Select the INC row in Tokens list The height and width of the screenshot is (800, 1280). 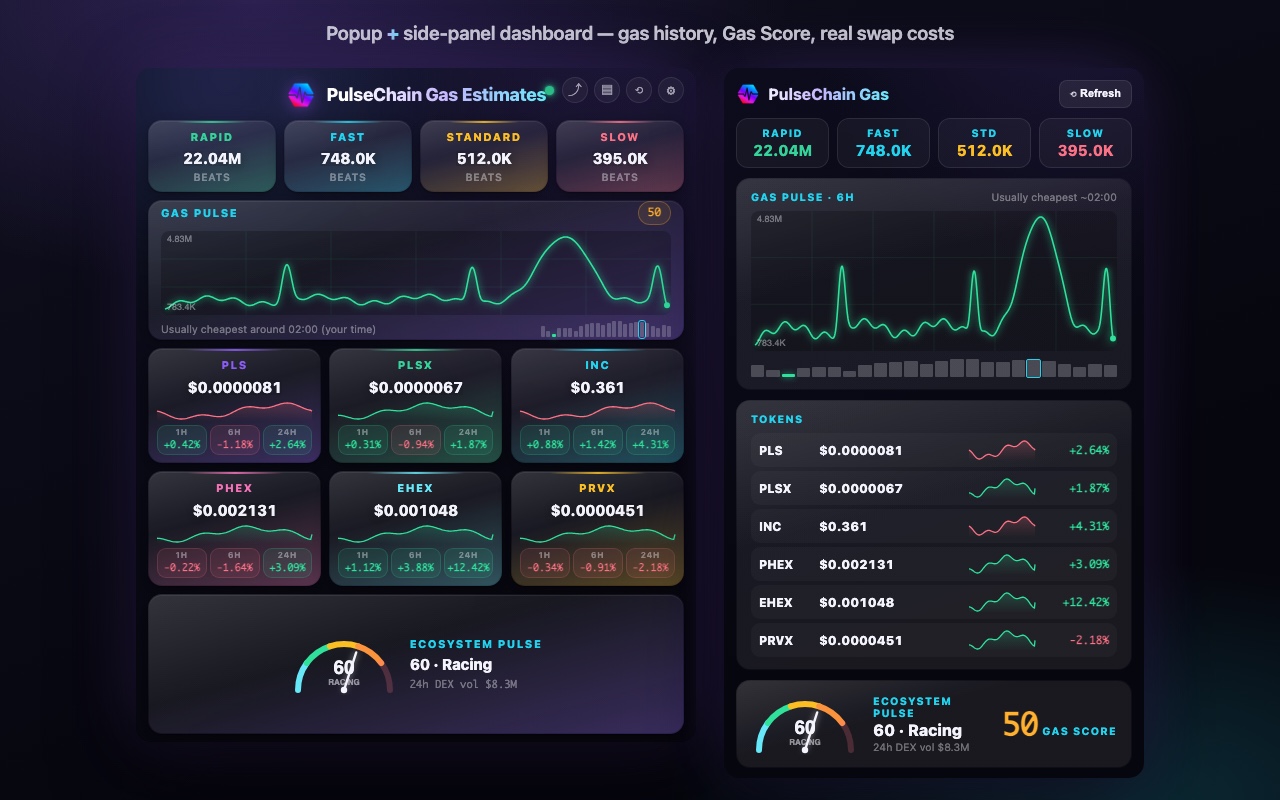click(934, 526)
